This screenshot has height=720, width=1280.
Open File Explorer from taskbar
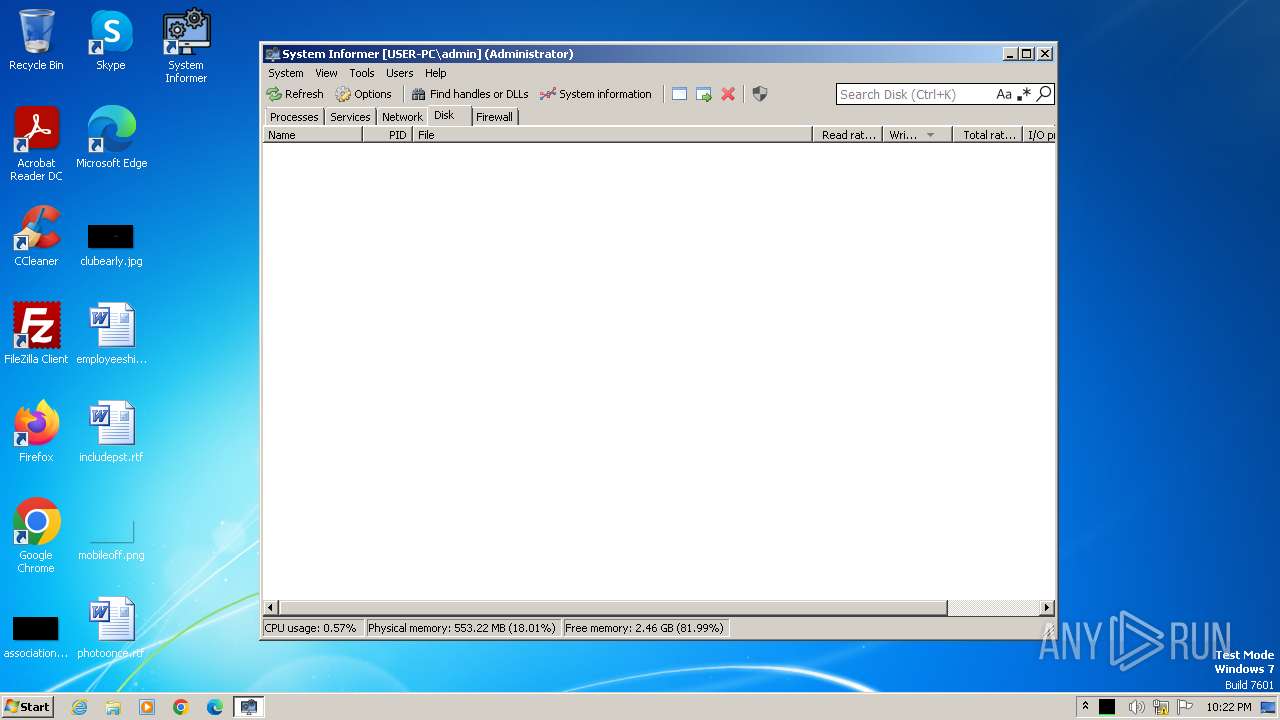[113, 707]
